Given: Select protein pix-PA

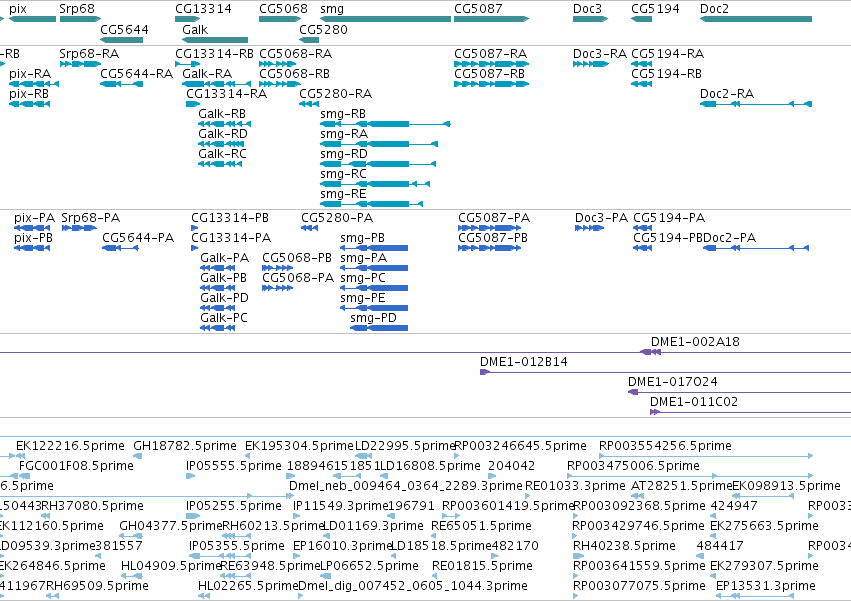Looking at the screenshot, I should (x=32, y=228).
